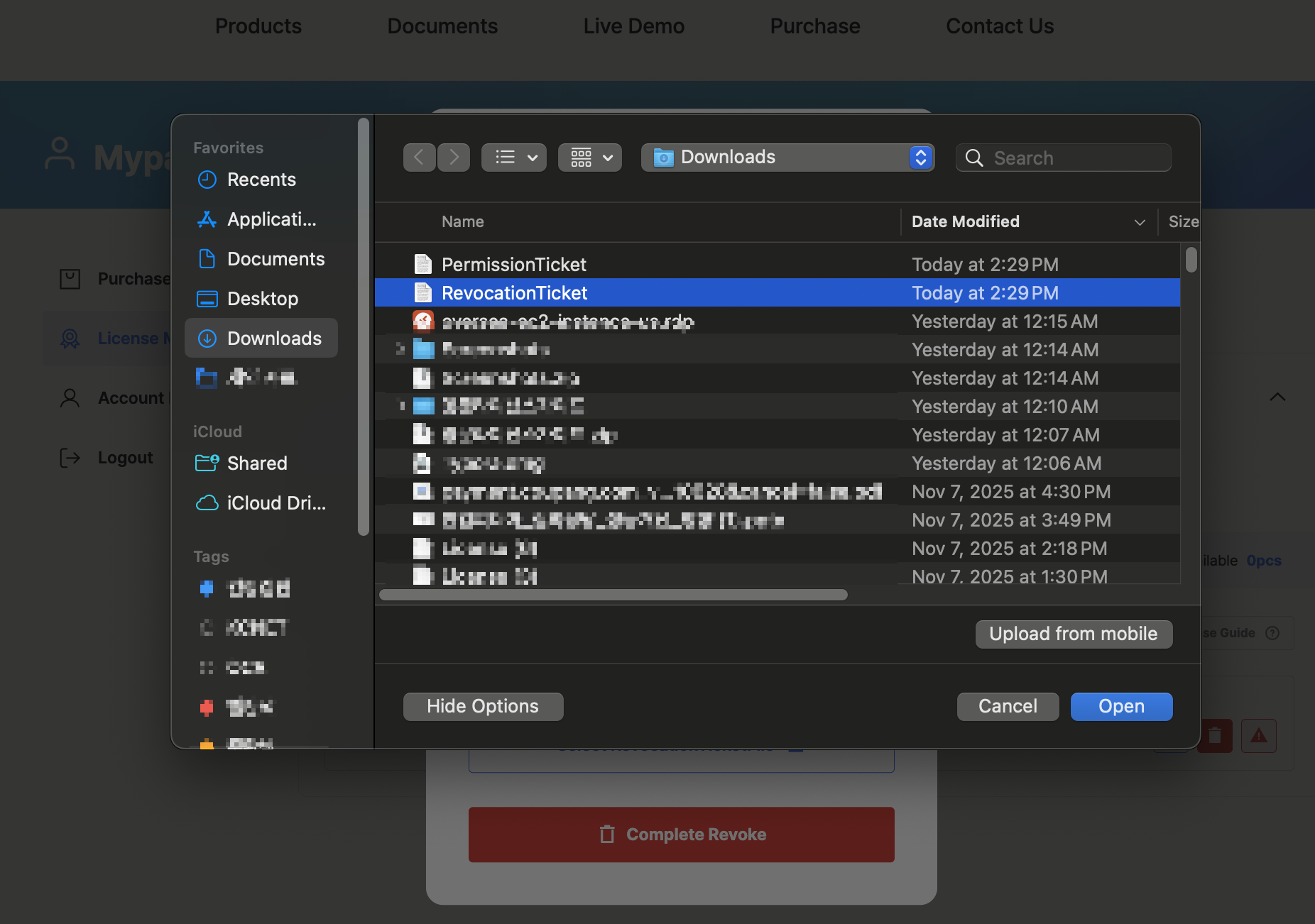
Task: Select the RevocationTicket file
Action: point(514,293)
